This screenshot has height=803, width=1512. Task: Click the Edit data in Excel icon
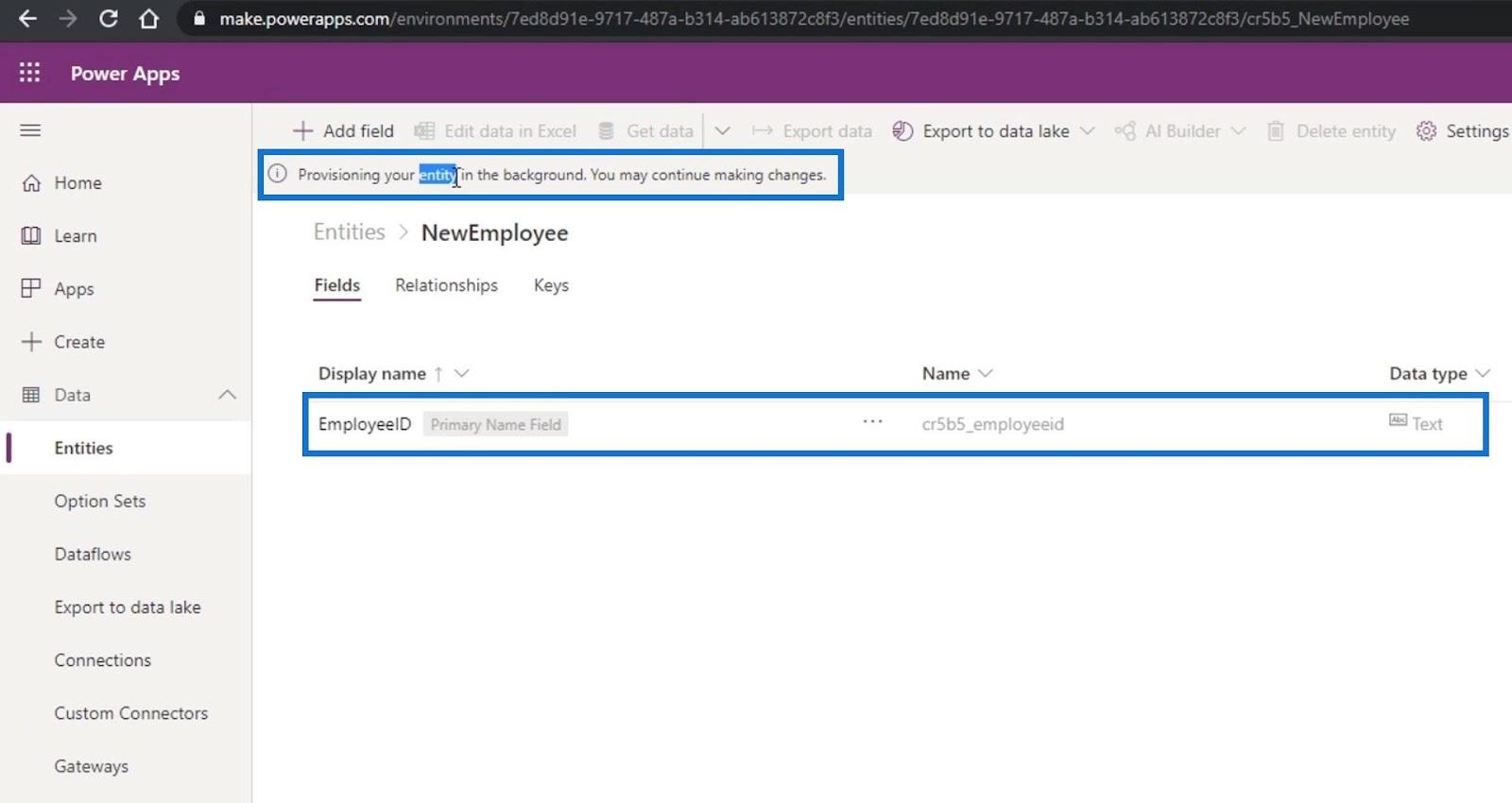(x=425, y=130)
